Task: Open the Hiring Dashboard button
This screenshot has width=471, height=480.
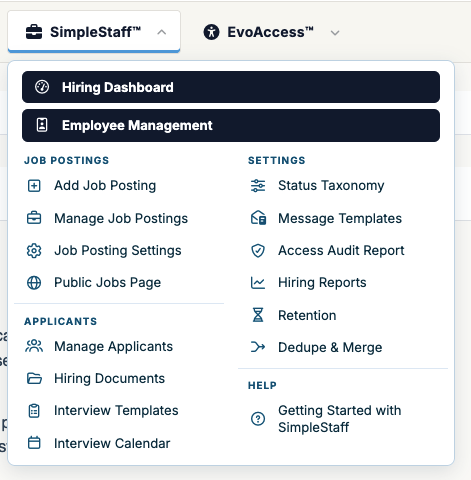Action: pyautogui.click(x=231, y=87)
